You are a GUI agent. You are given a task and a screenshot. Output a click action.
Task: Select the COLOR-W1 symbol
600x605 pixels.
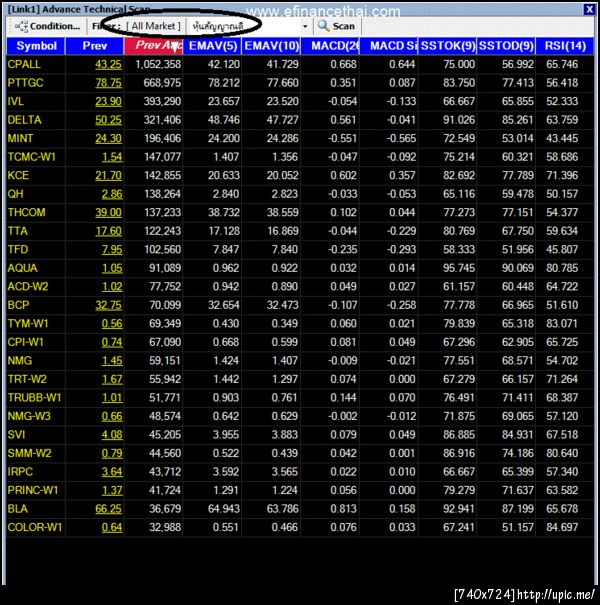coord(35,527)
